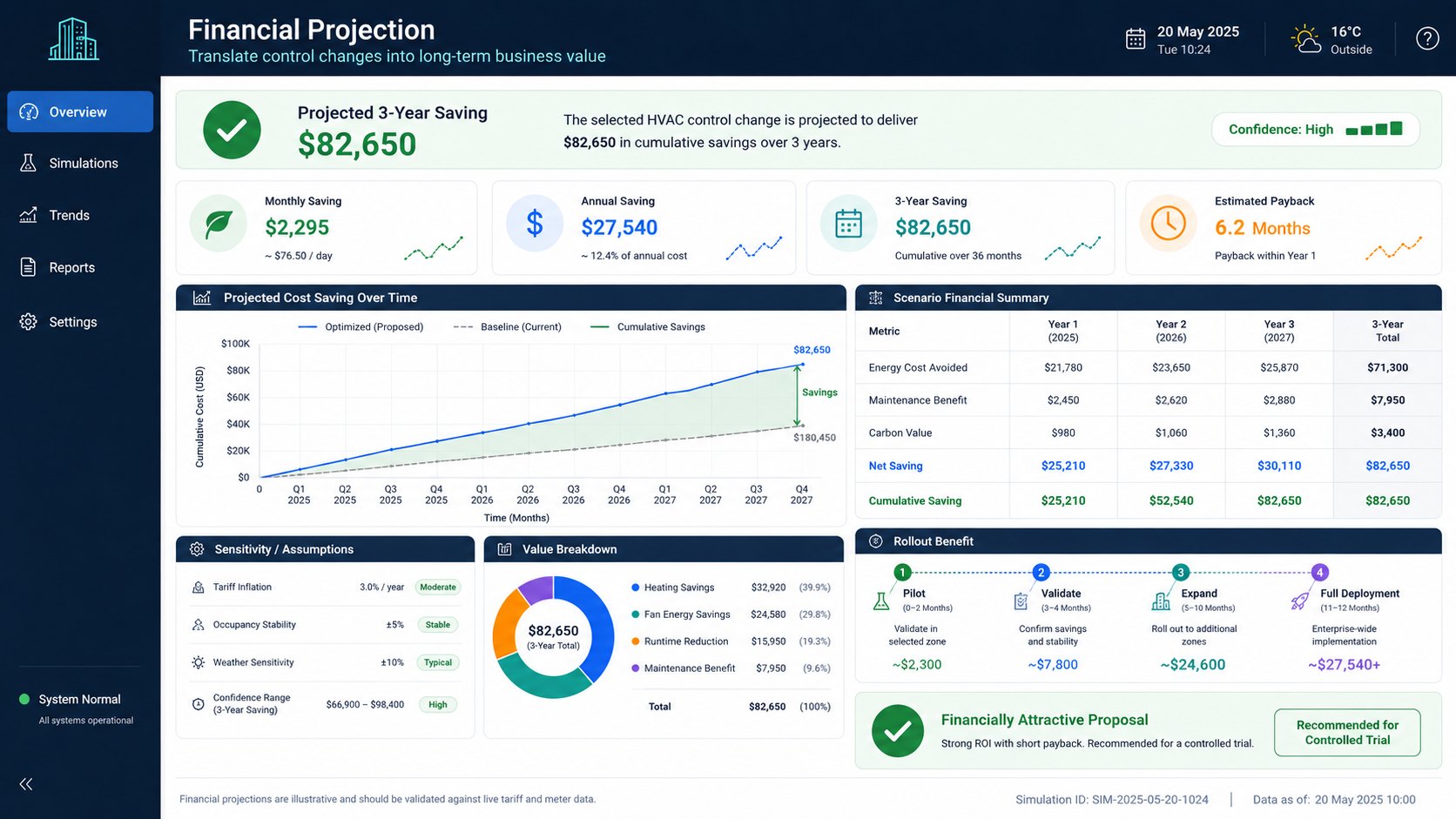Toggle the Baseline (Current) legend entry
Screen dimensions: 1456x819
(x=508, y=327)
